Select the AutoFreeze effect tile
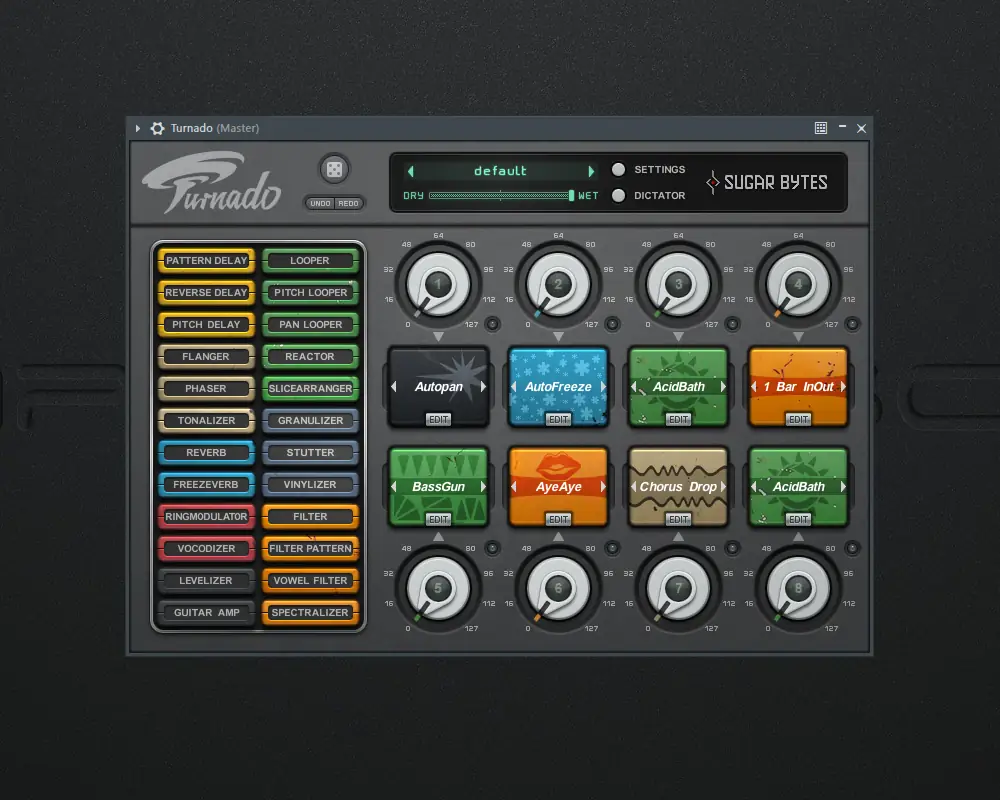 click(558, 385)
